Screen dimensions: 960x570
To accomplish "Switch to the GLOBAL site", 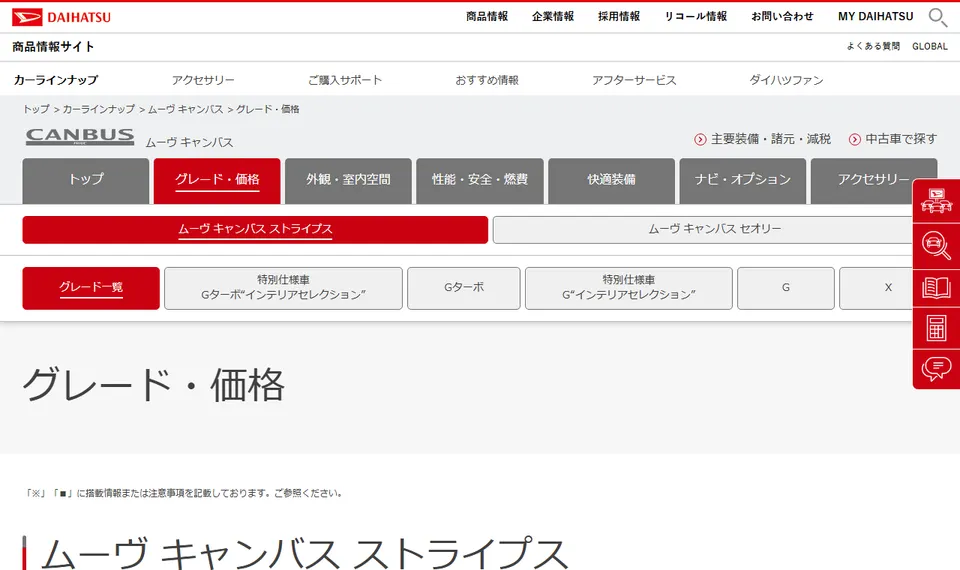I will coord(929,46).
